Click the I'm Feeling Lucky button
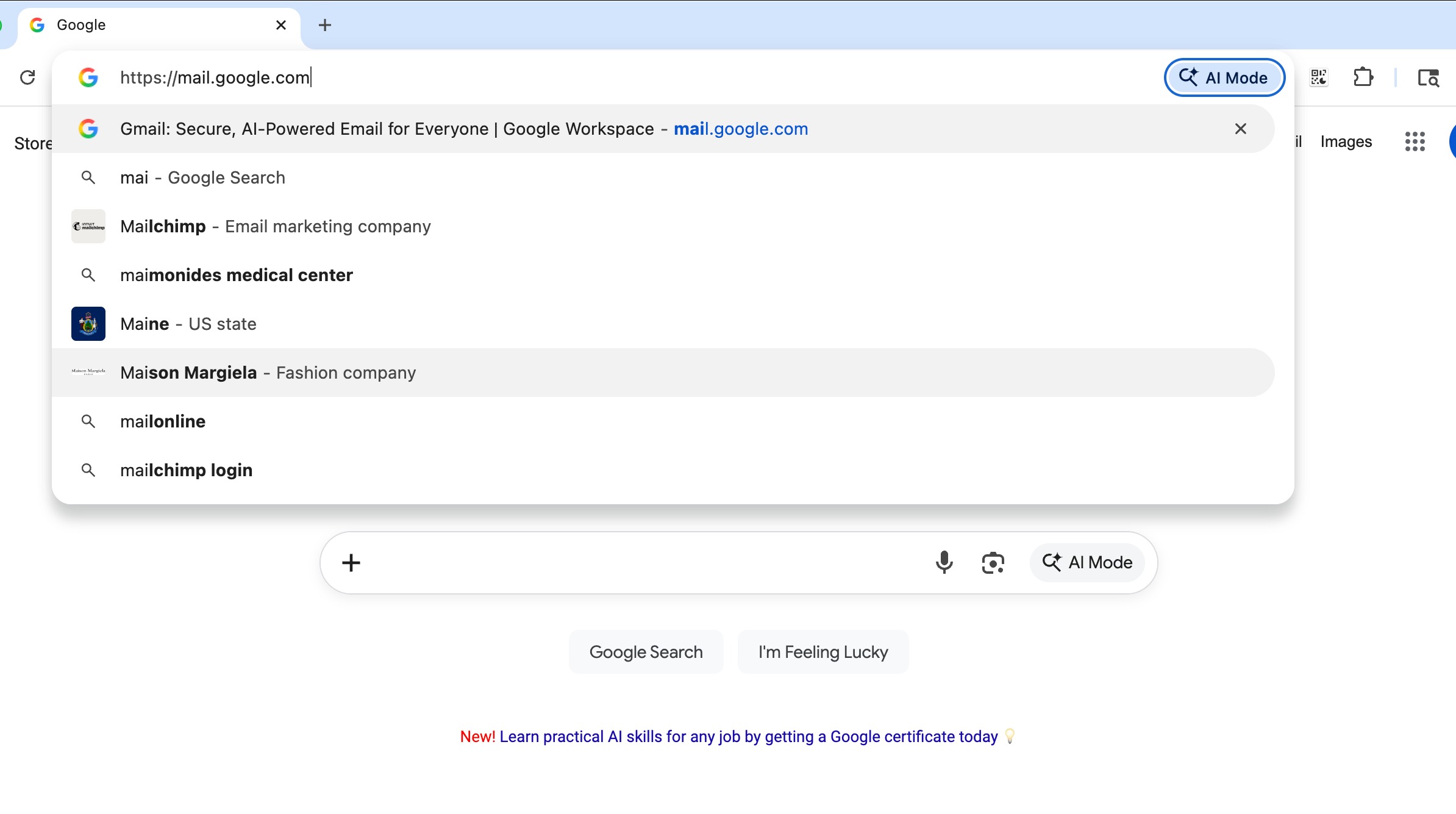 pyautogui.click(x=823, y=652)
